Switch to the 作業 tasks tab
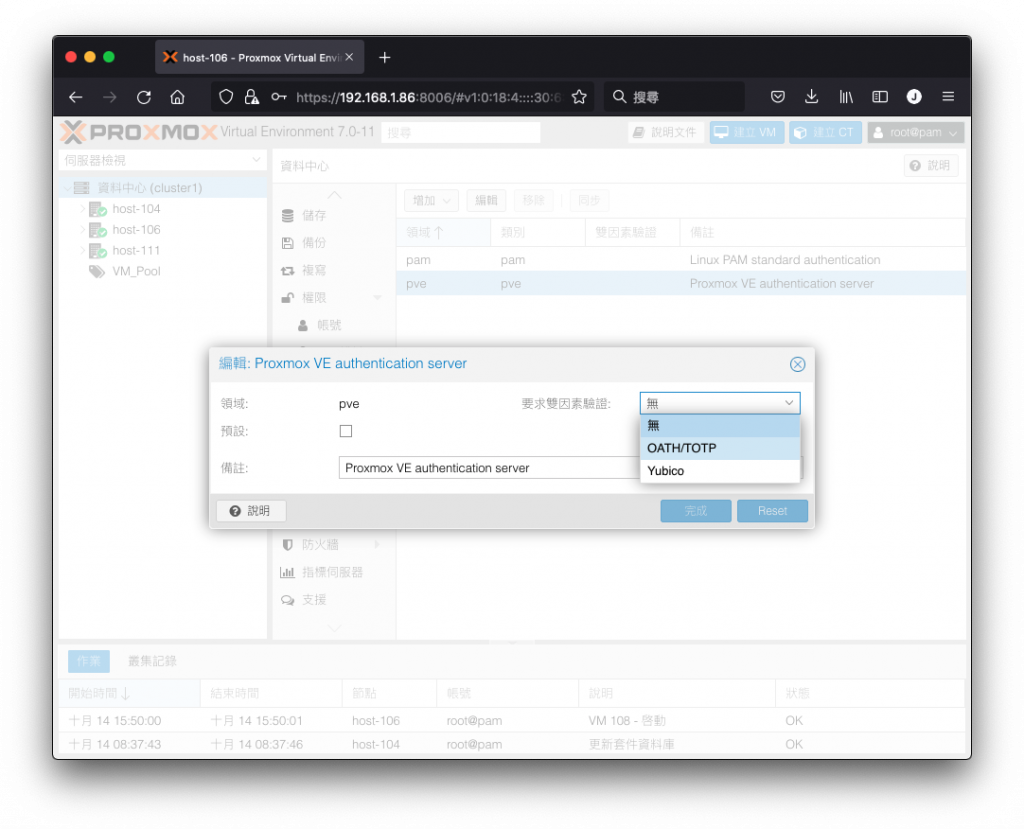The width and height of the screenshot is (1024, 829). (89, 661)
